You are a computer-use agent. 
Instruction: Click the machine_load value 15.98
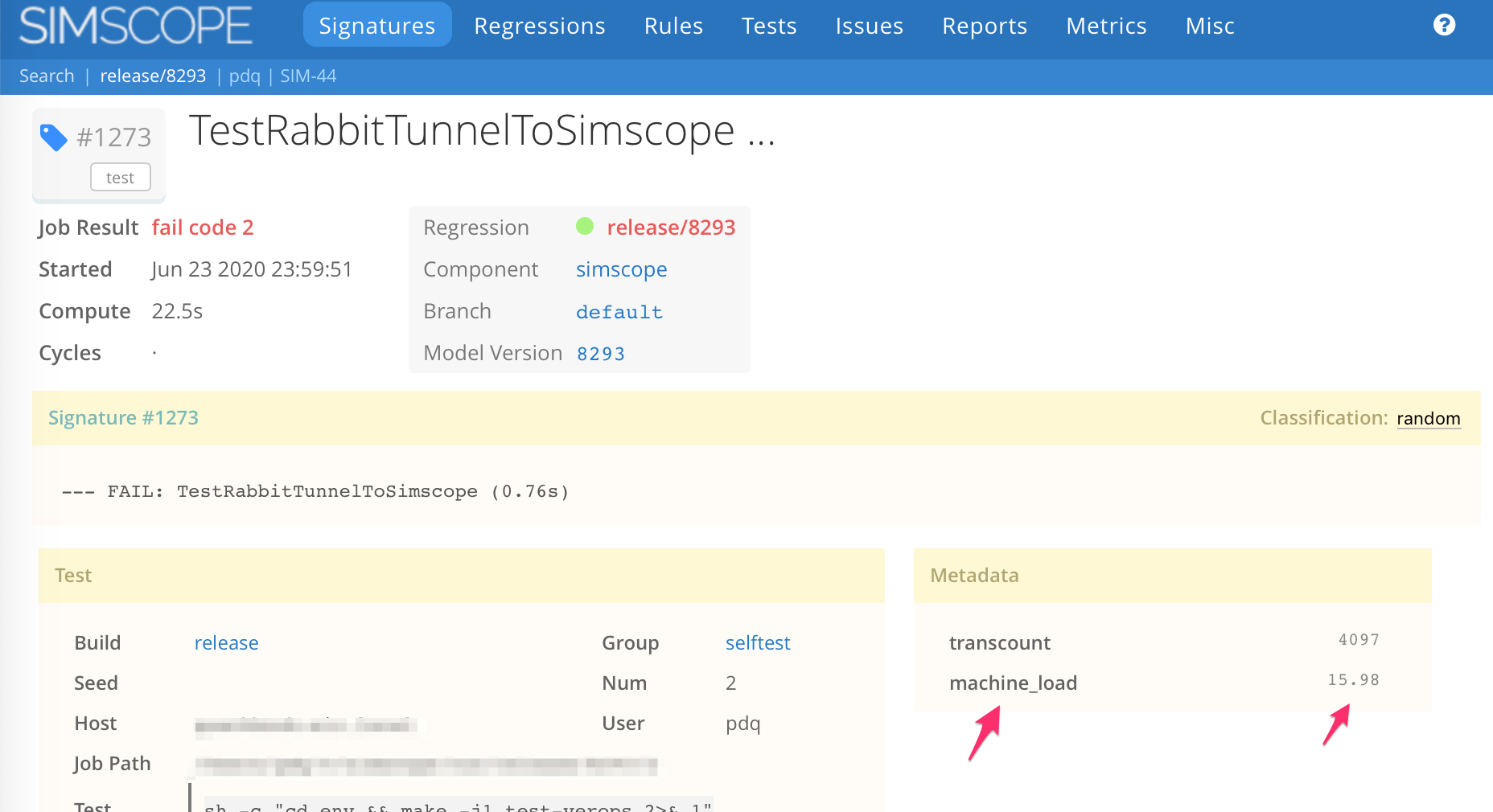(1353, 680)
